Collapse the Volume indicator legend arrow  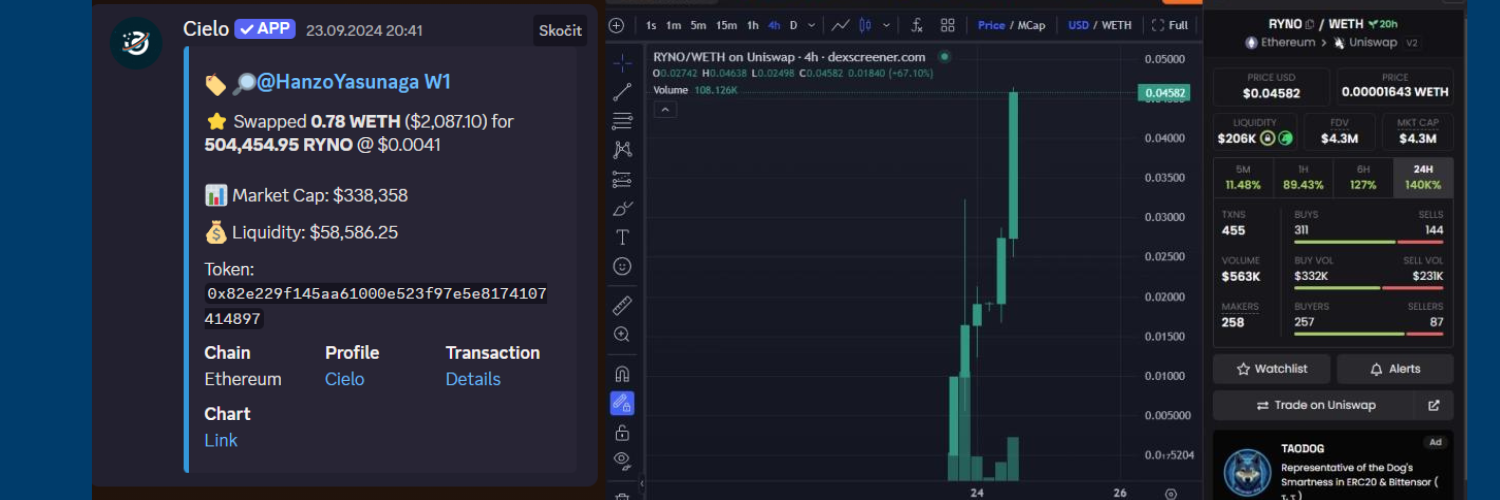[x=664, y=109]
